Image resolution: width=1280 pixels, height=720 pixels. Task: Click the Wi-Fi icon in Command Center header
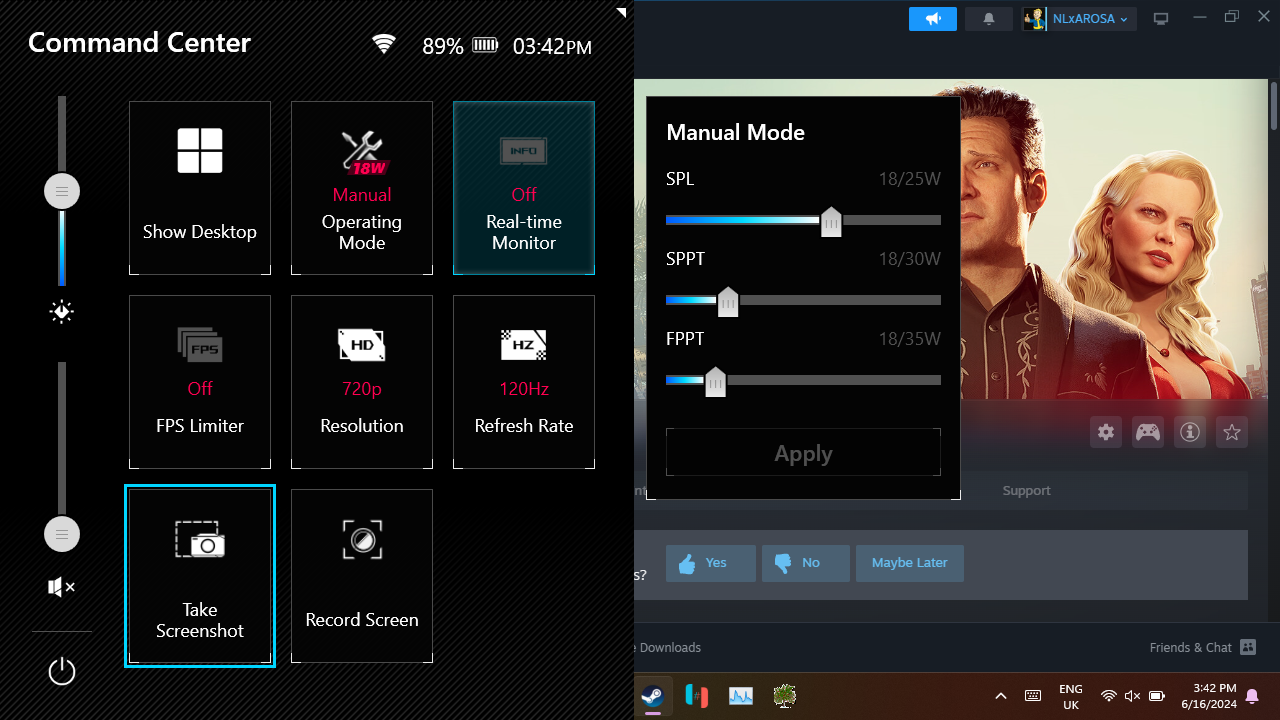384,45
